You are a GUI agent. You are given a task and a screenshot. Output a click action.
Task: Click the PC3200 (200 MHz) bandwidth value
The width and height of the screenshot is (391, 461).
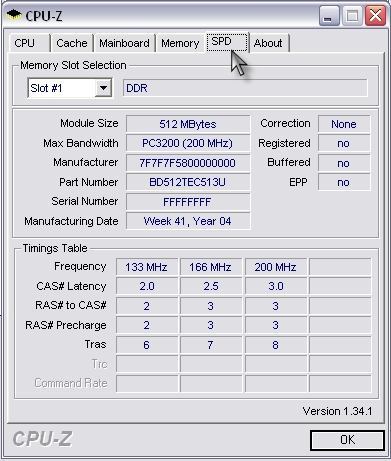click(x=188, y=143)
